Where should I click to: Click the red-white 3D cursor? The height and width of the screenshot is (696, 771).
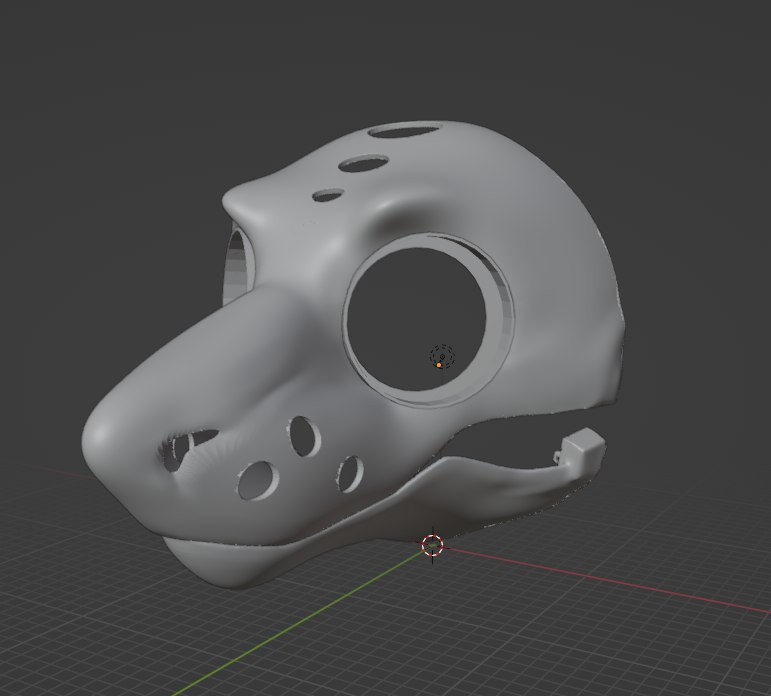[432, 545]
